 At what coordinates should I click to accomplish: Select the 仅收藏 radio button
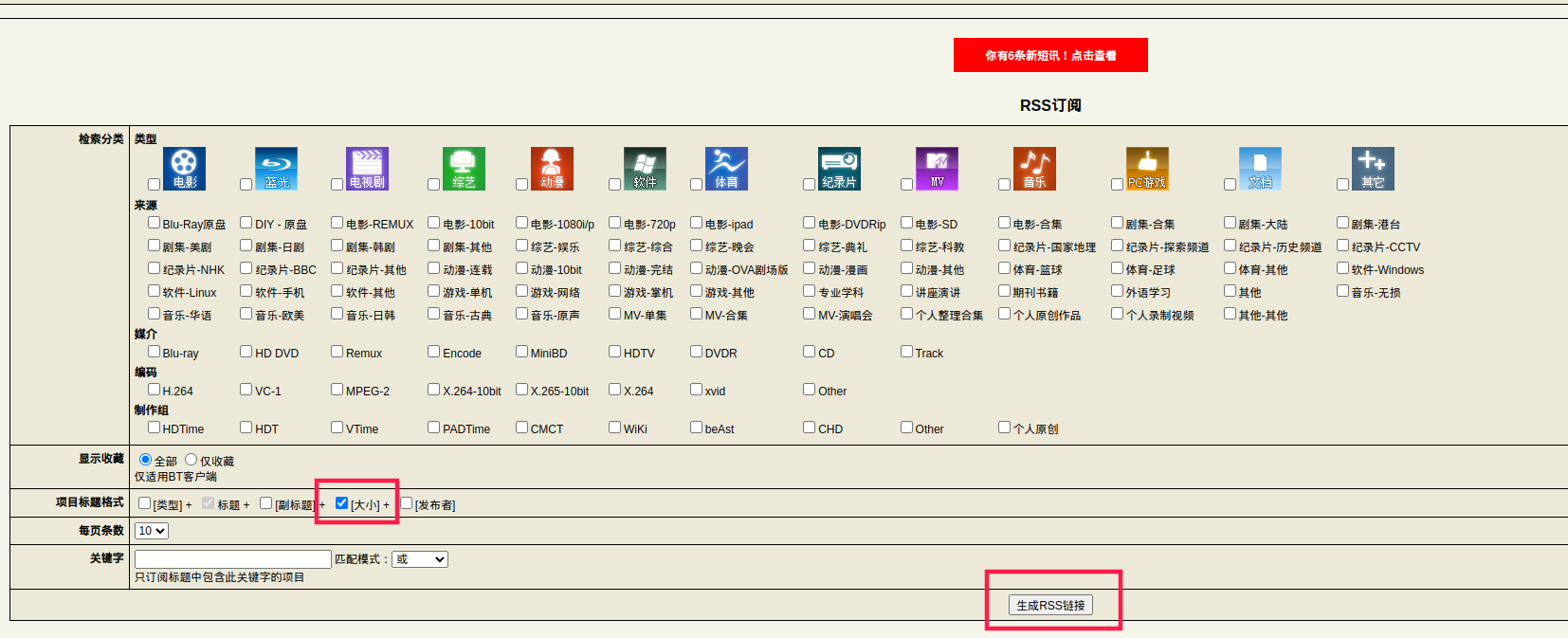(x=191, y=460)
